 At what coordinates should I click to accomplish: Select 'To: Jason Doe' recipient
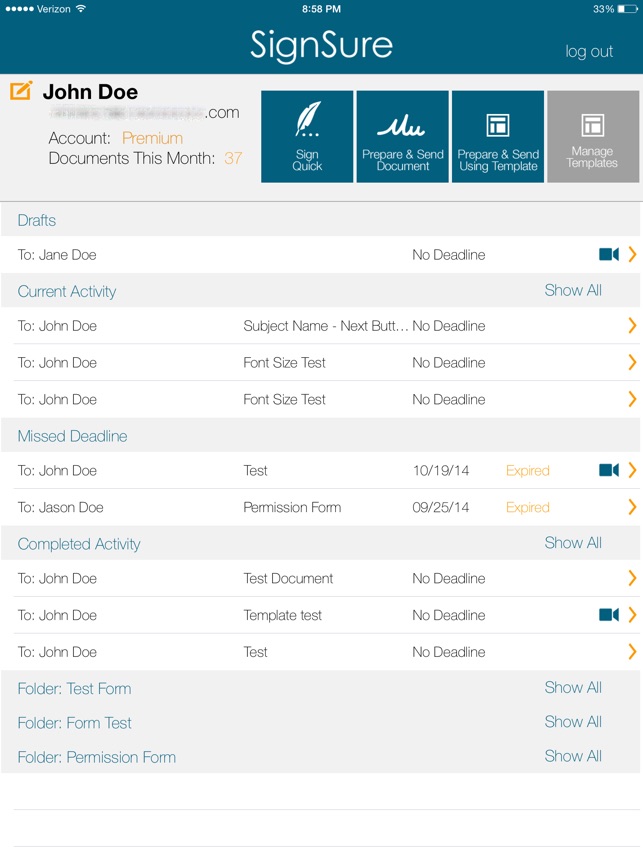pos(60,507)
